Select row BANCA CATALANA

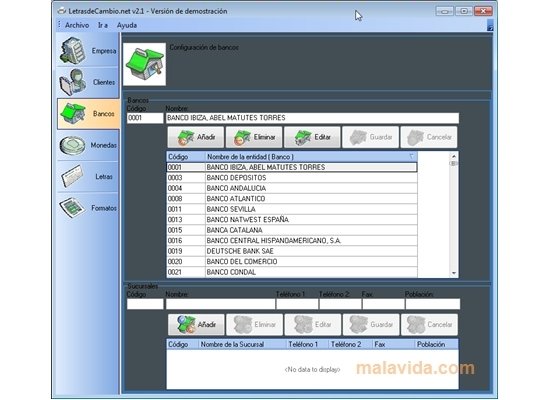[292, 230]
